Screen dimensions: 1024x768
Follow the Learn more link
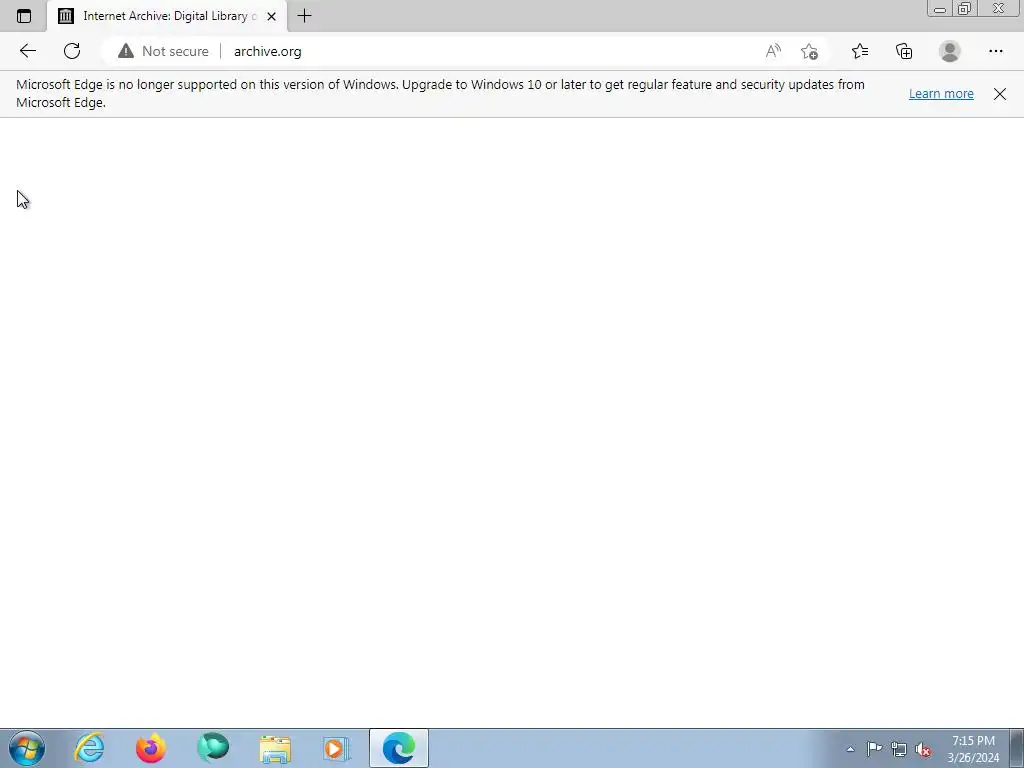pyautogui.click(x=941, y=93)
